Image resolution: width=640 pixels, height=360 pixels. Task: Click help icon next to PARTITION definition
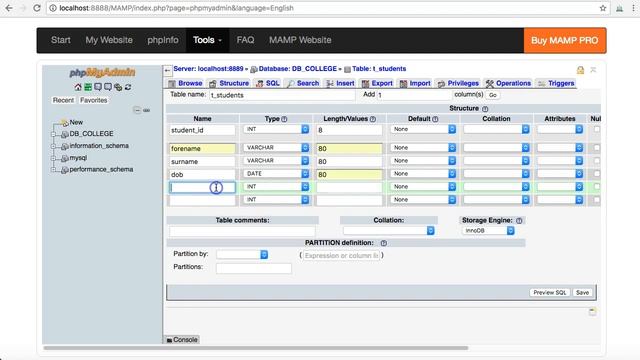pos(384,243)
